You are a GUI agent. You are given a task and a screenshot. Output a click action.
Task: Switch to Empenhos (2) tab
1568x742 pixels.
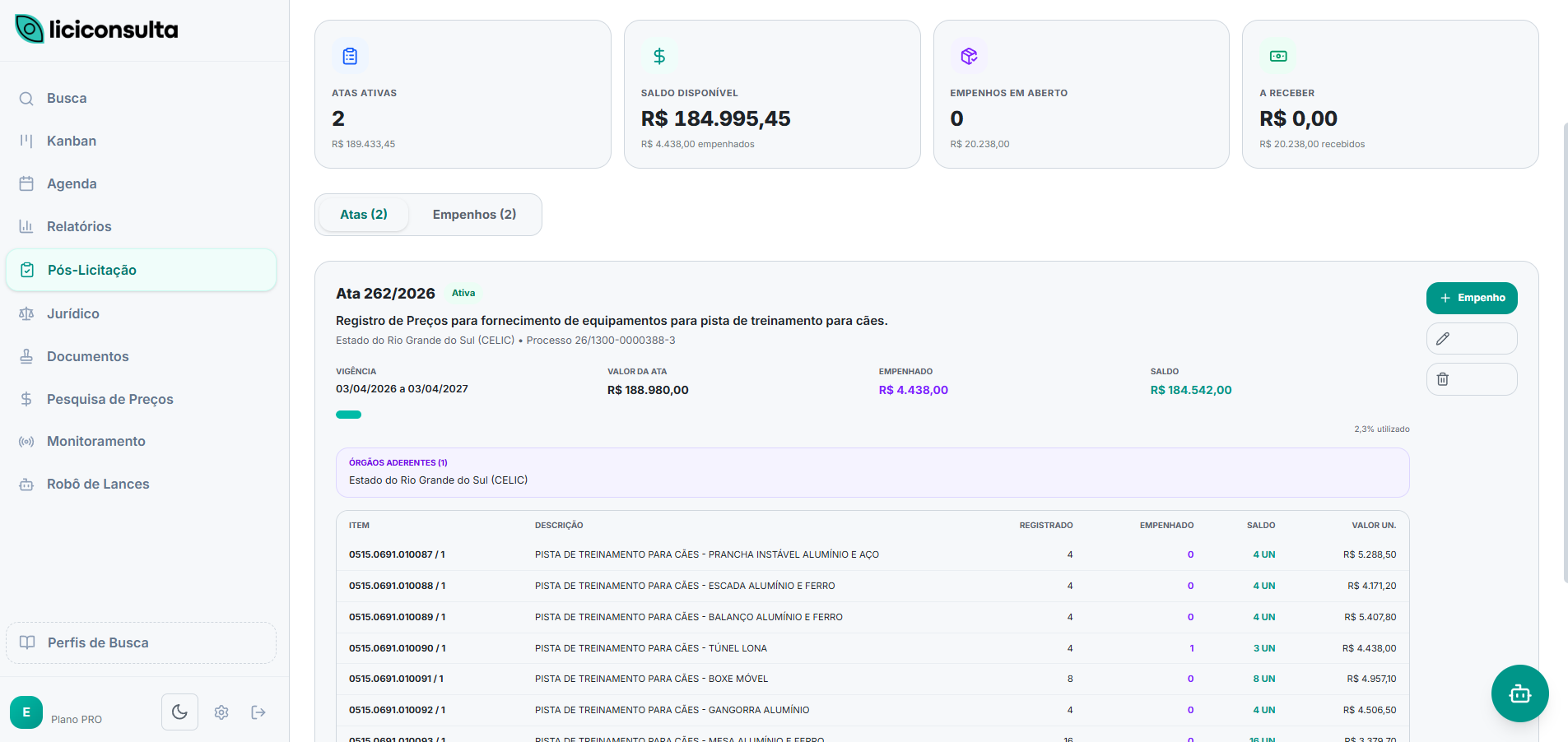click(x=474, y=215)
